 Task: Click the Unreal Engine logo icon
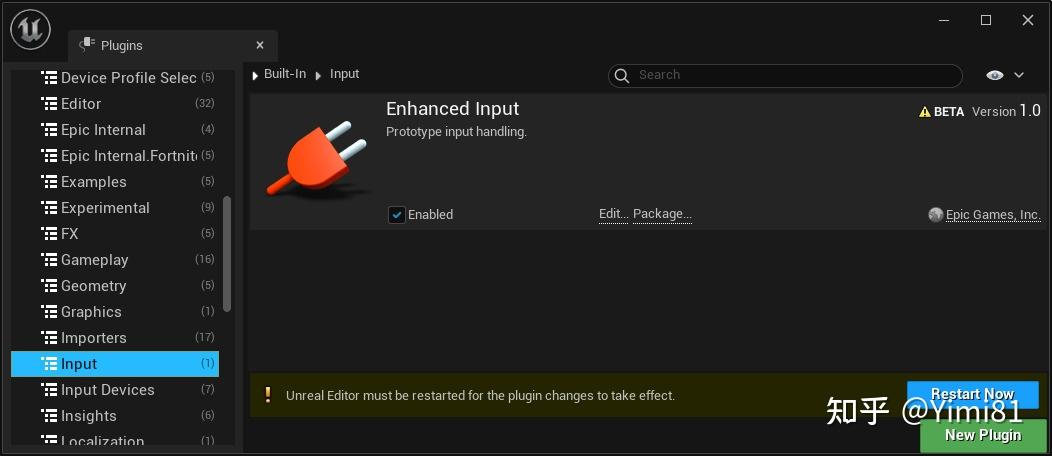[x=30, y=30]
